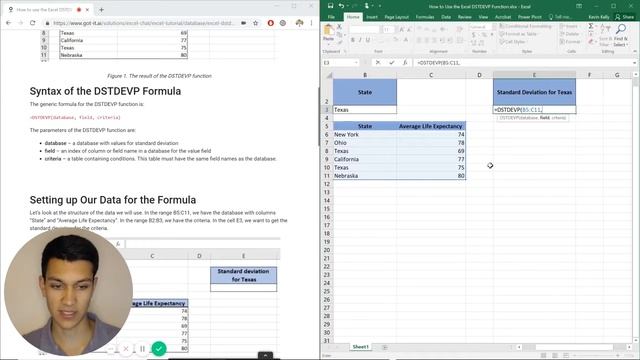The width and height of the screenshot is (640, 360).
Task: Toggle Underline formatting in Excel Font group
Action: click(368, 40)
